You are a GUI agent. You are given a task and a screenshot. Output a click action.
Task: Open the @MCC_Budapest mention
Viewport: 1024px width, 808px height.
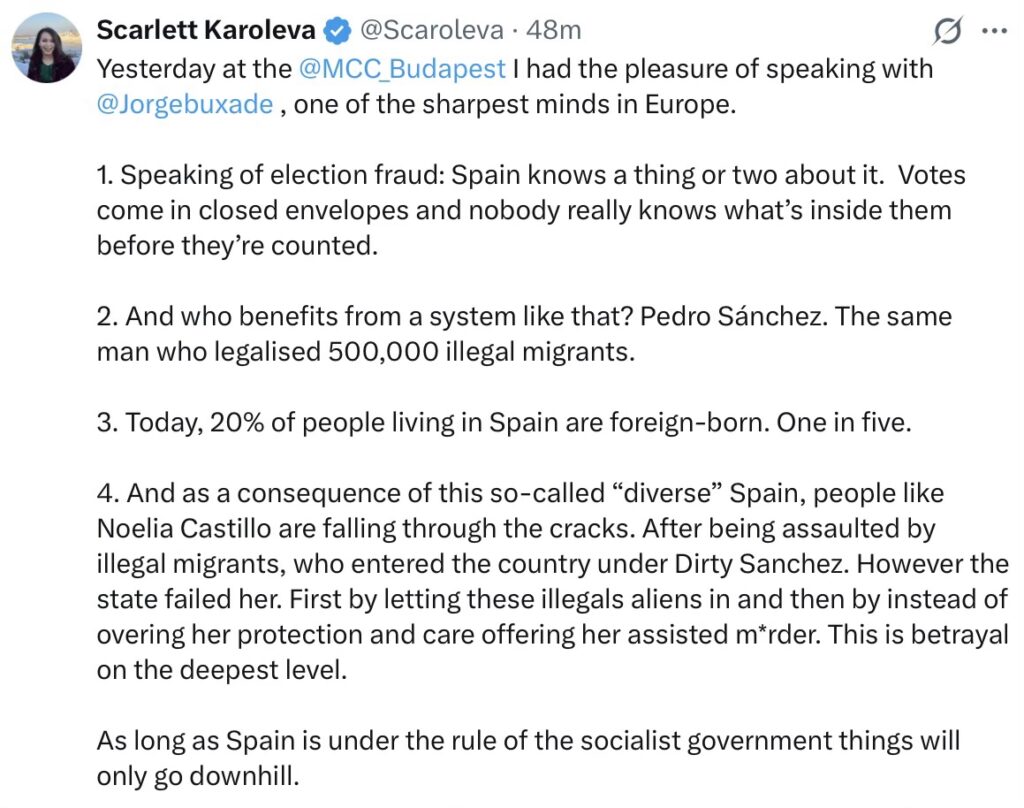pos(402,69)
